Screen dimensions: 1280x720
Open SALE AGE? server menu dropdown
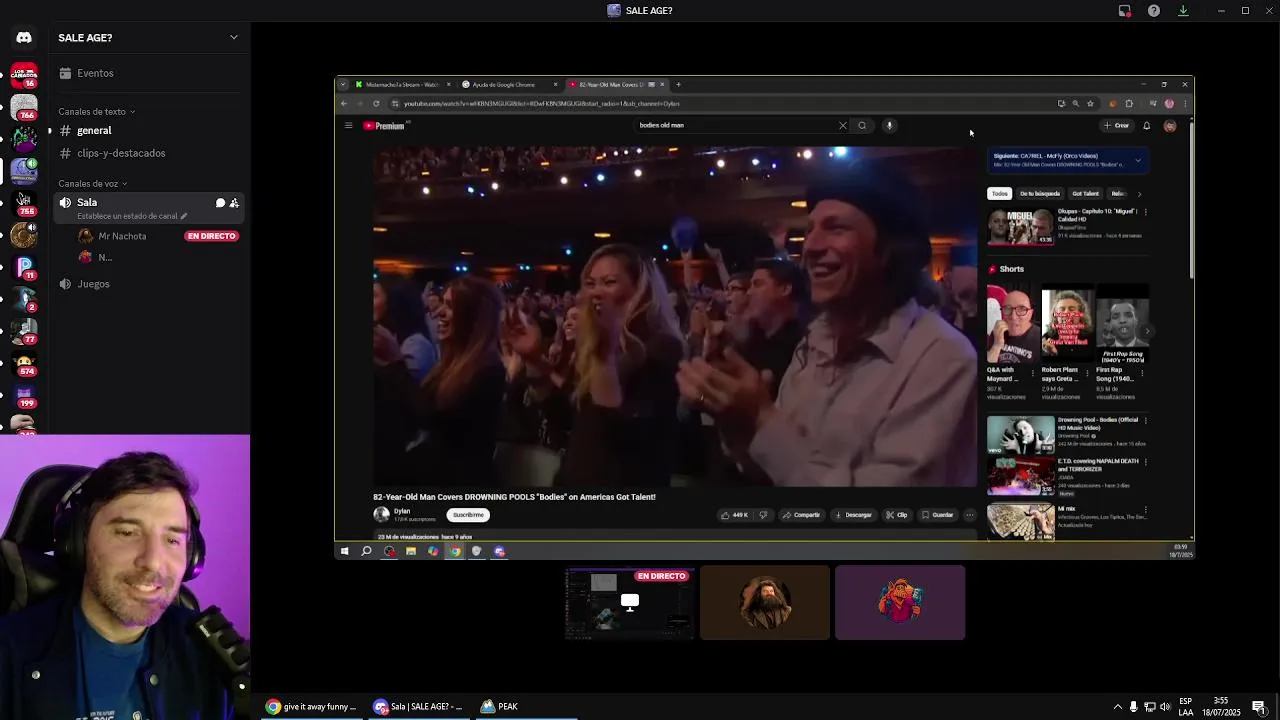pyautogui.click(x=234, y=38)
